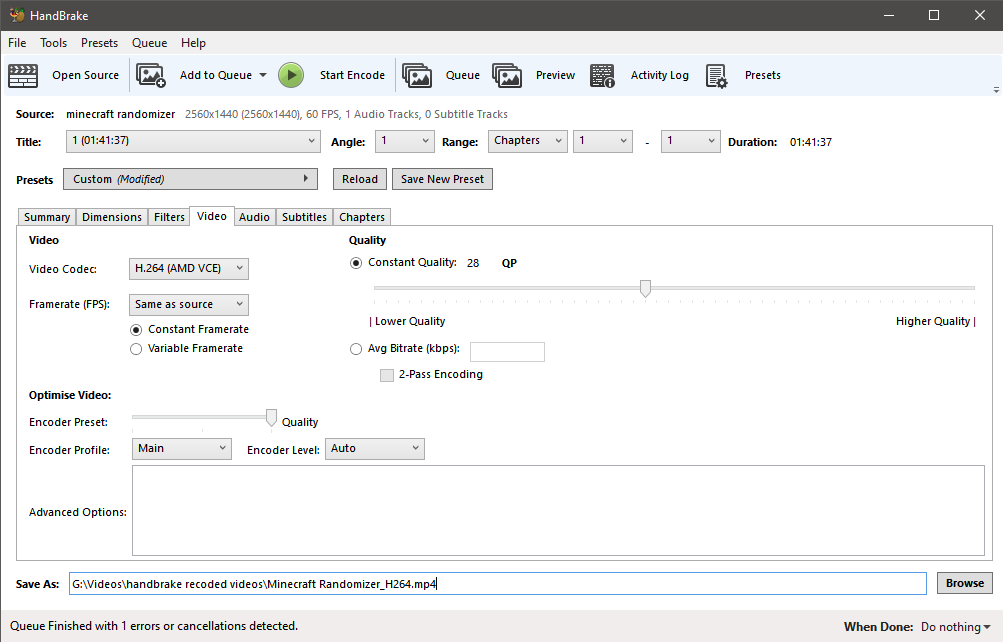The height and width of the screenshot is (642, 1003).
Task: Switch to the Audio tab
Action: point(254,216)
